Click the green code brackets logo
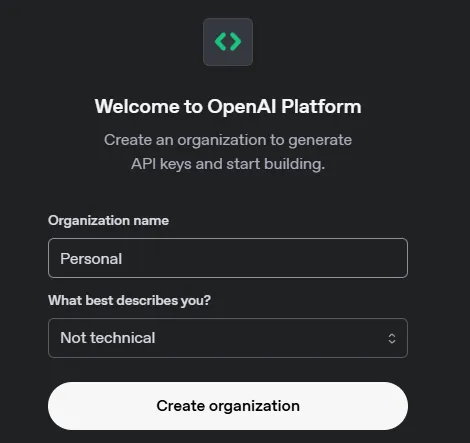This screenshot has height=443, width=470. coord(228,42)
